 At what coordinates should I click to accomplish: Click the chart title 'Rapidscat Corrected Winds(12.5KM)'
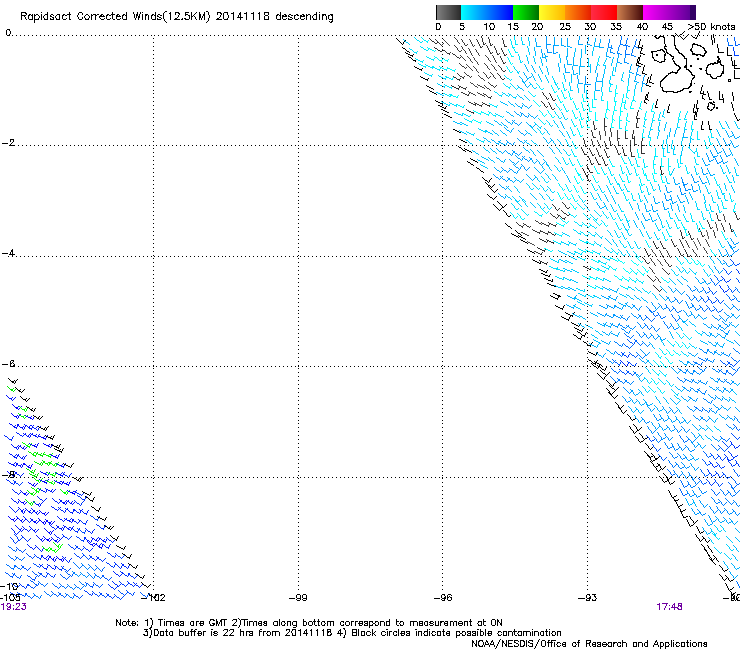pyautogui.click(x=115, y=17)
